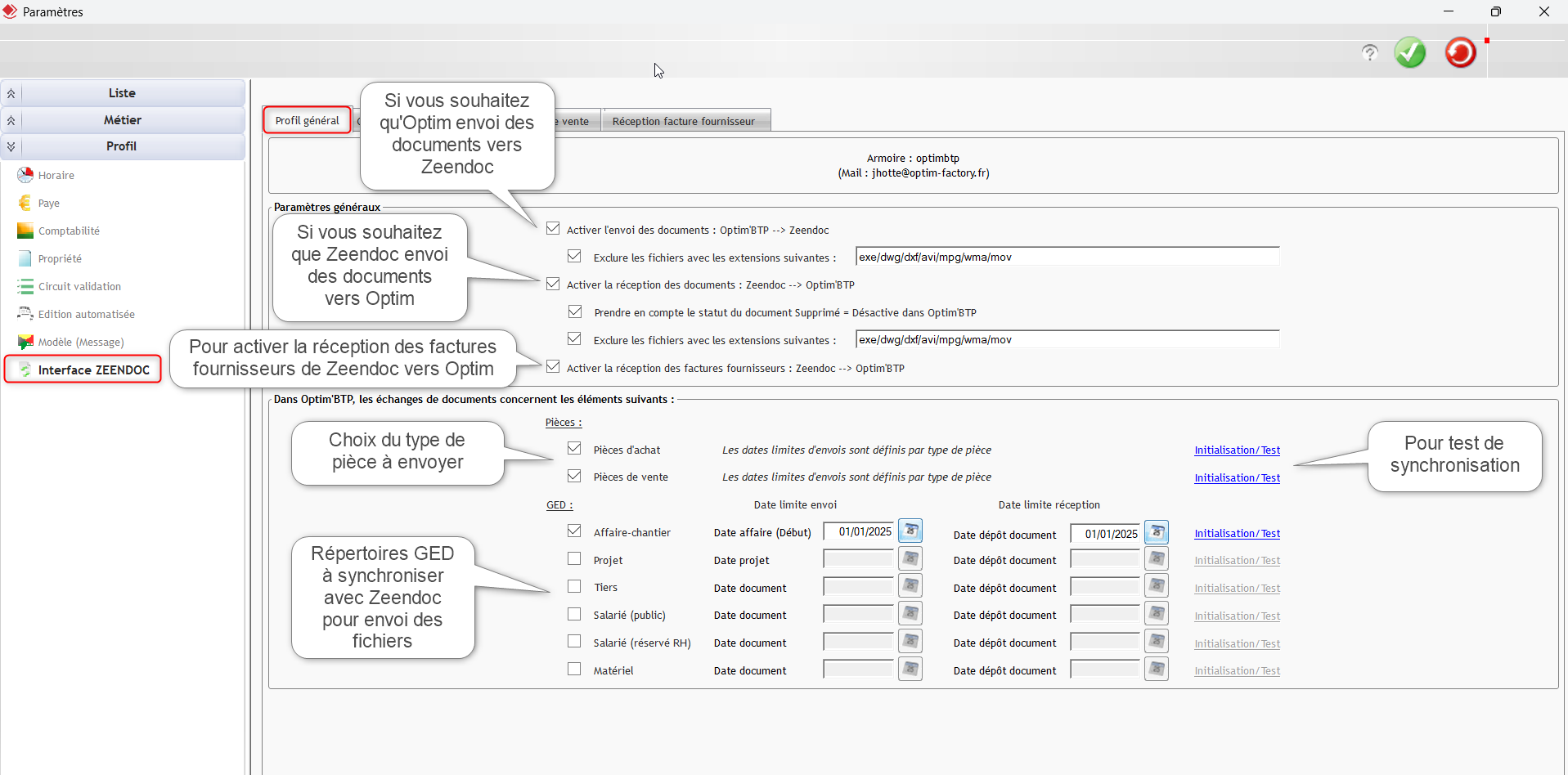Uncheck the Pièces d'achat checkbox
Image resolution: width=1568 pixels, height=775 pixels.
[x=574, y=449]
